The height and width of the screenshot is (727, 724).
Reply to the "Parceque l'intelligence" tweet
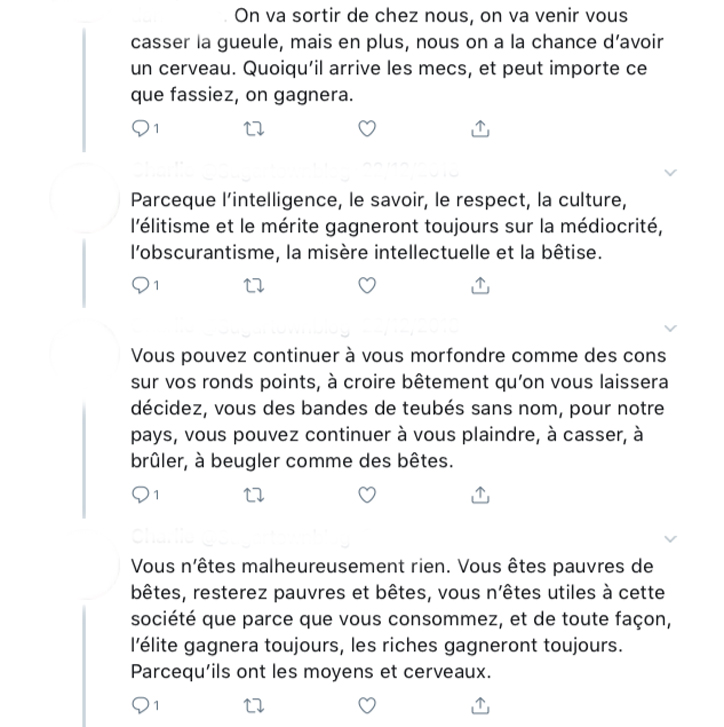click(141, 286)
